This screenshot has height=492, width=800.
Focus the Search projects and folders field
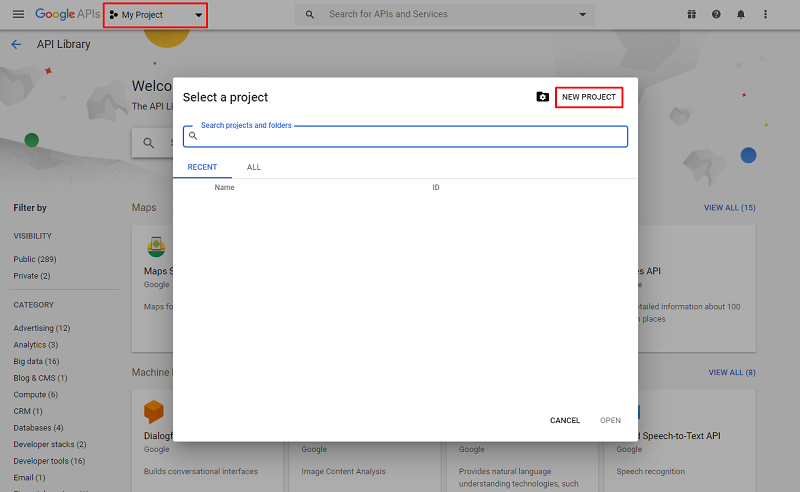pyautogui.click(x=406, y=136)
